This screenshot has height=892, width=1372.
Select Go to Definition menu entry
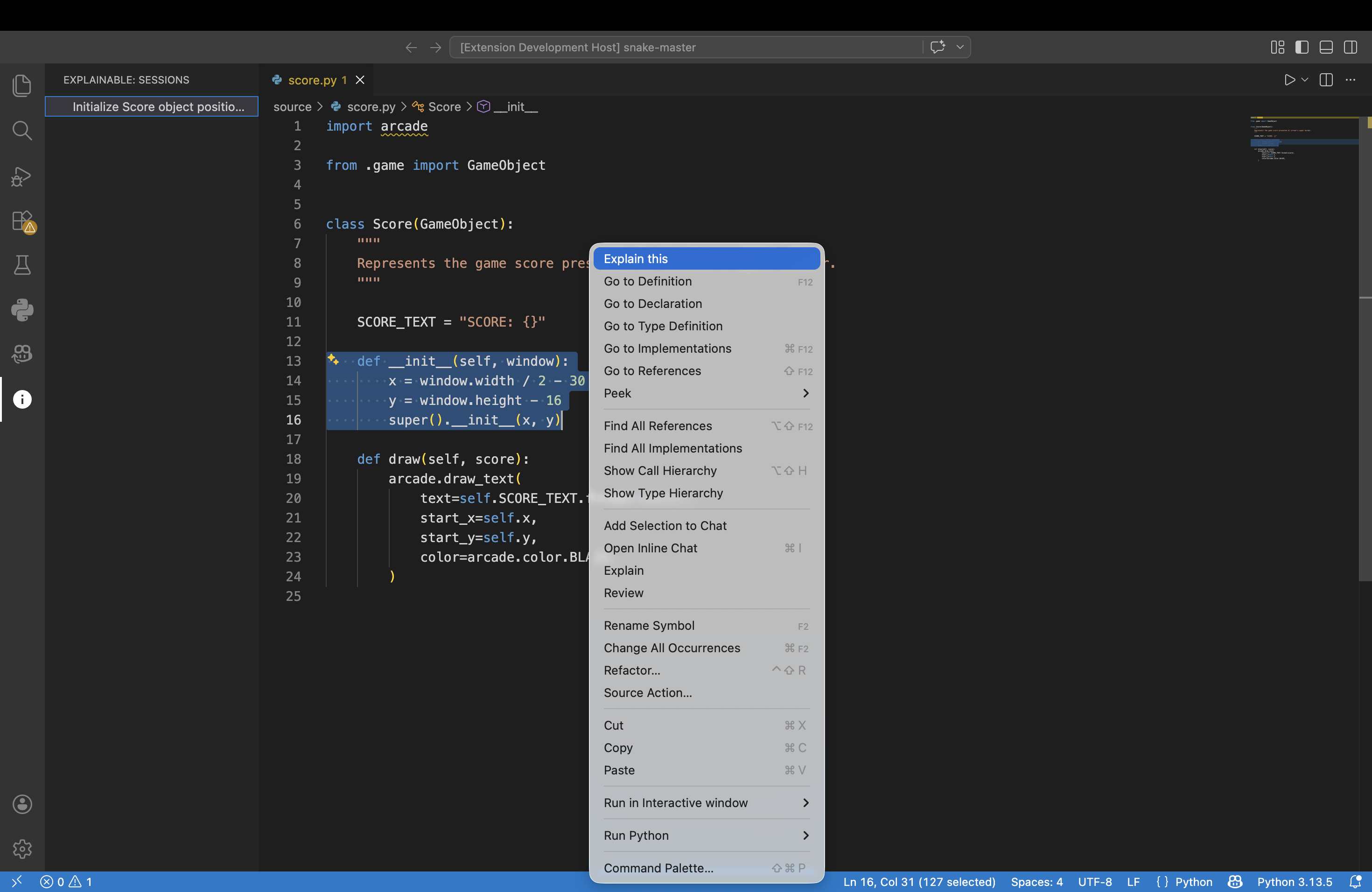648,281
